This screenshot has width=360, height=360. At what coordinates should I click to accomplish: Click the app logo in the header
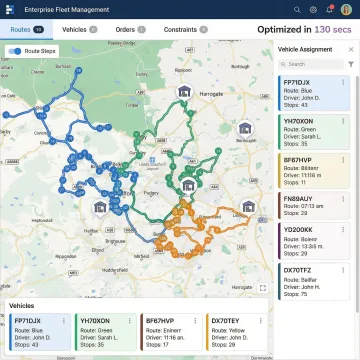[10, 9]
